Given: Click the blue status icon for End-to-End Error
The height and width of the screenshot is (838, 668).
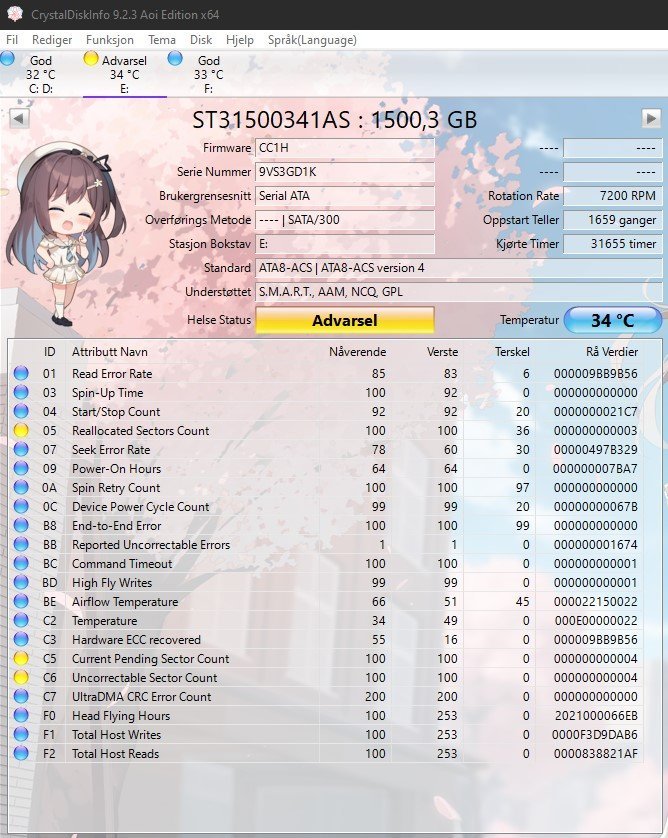Looking at the screenshot, I should (21, 525).
